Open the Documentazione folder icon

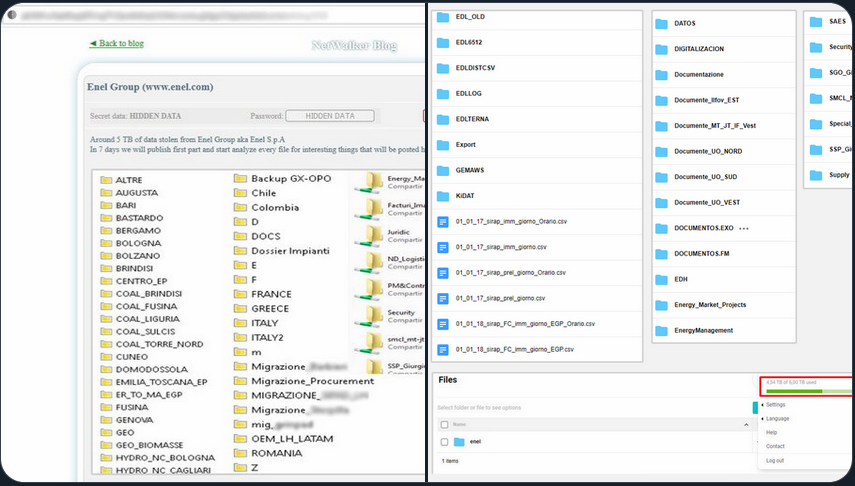coord(661,75)
